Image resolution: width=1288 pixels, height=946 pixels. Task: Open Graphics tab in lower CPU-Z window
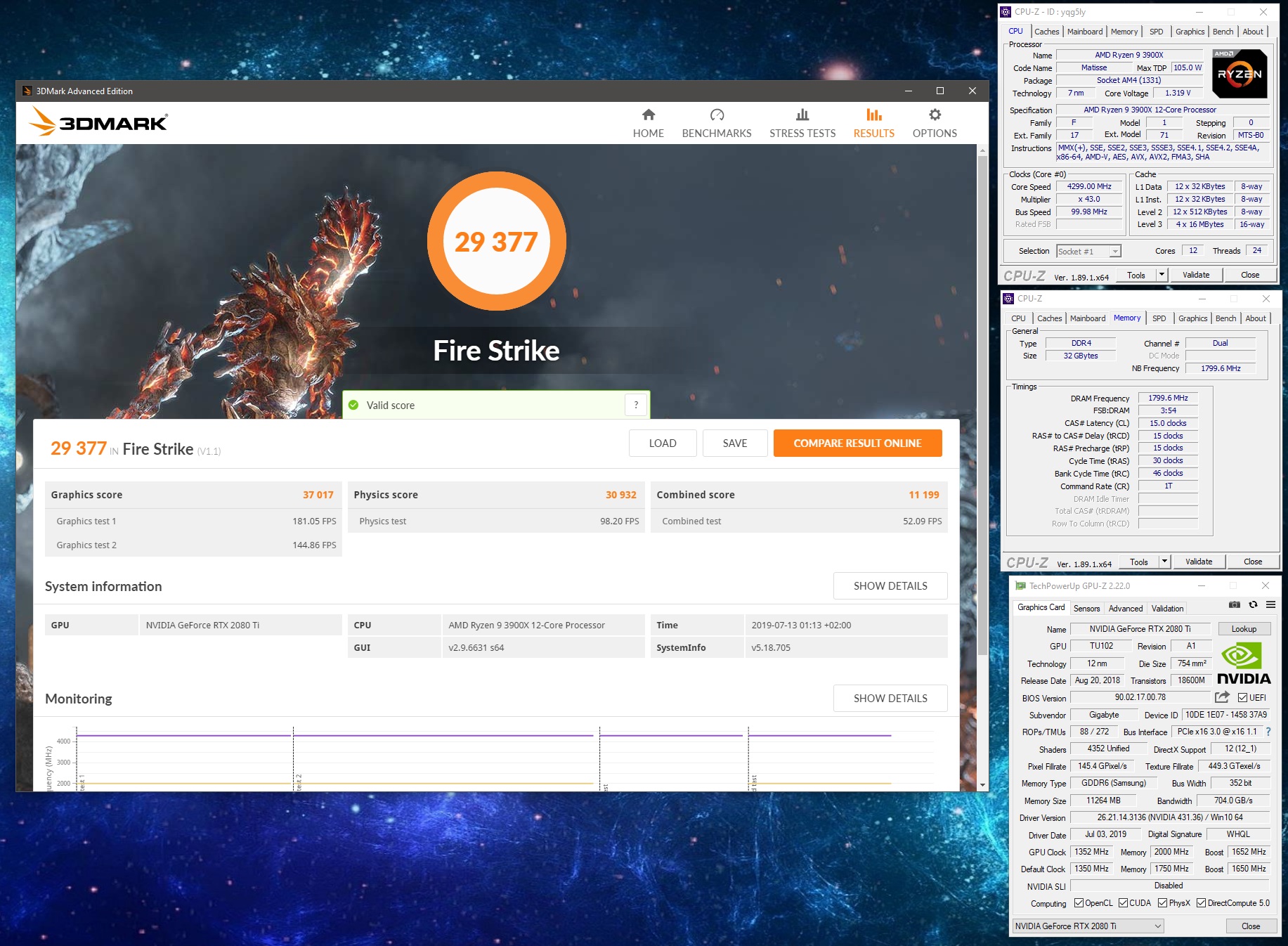[x=1192, y=318]
